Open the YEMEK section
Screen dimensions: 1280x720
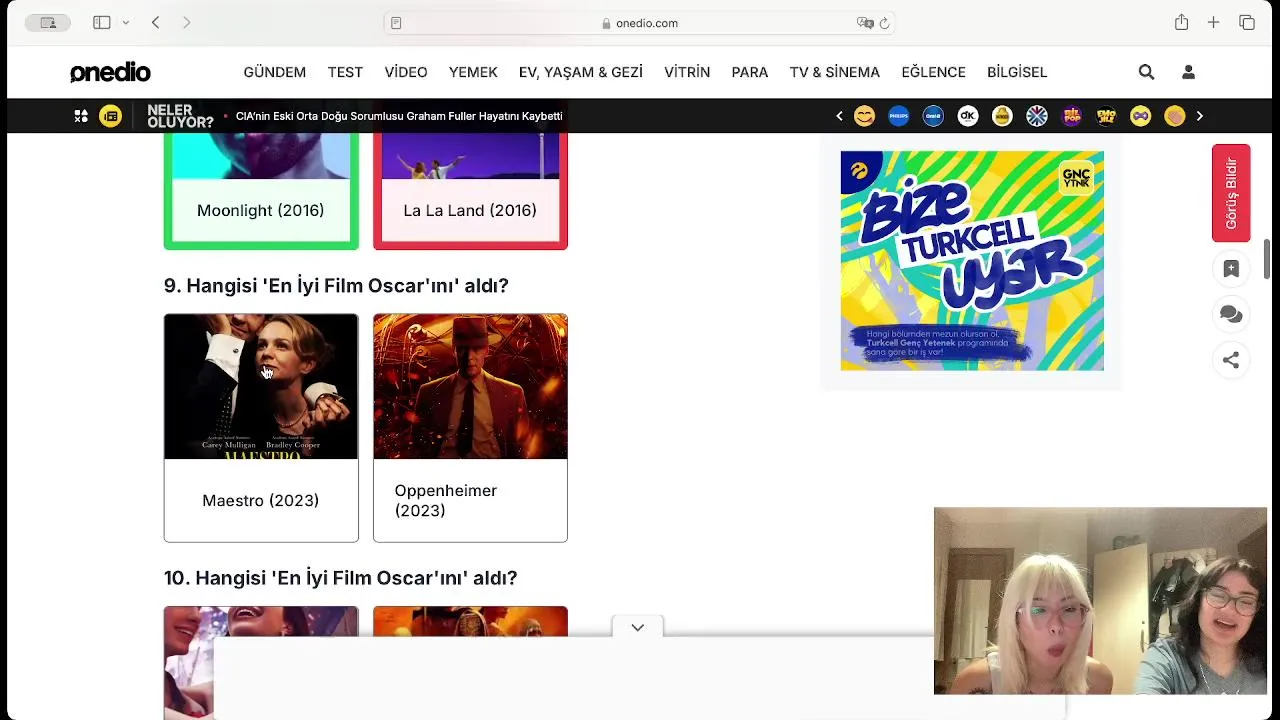(x=473, y=72)
